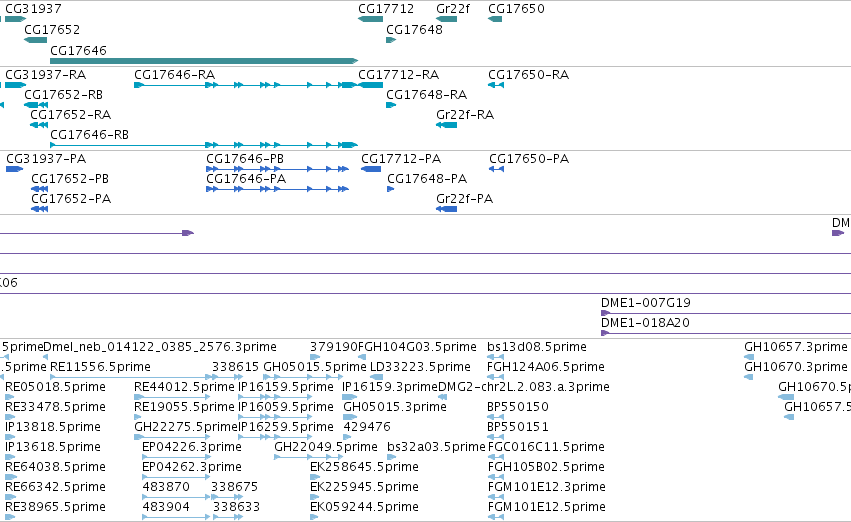Image resolution: width=851 pixels, height=522 pixels.
Task: Select EST EP04226.3prime label
Action: click(x=192, y=447)
